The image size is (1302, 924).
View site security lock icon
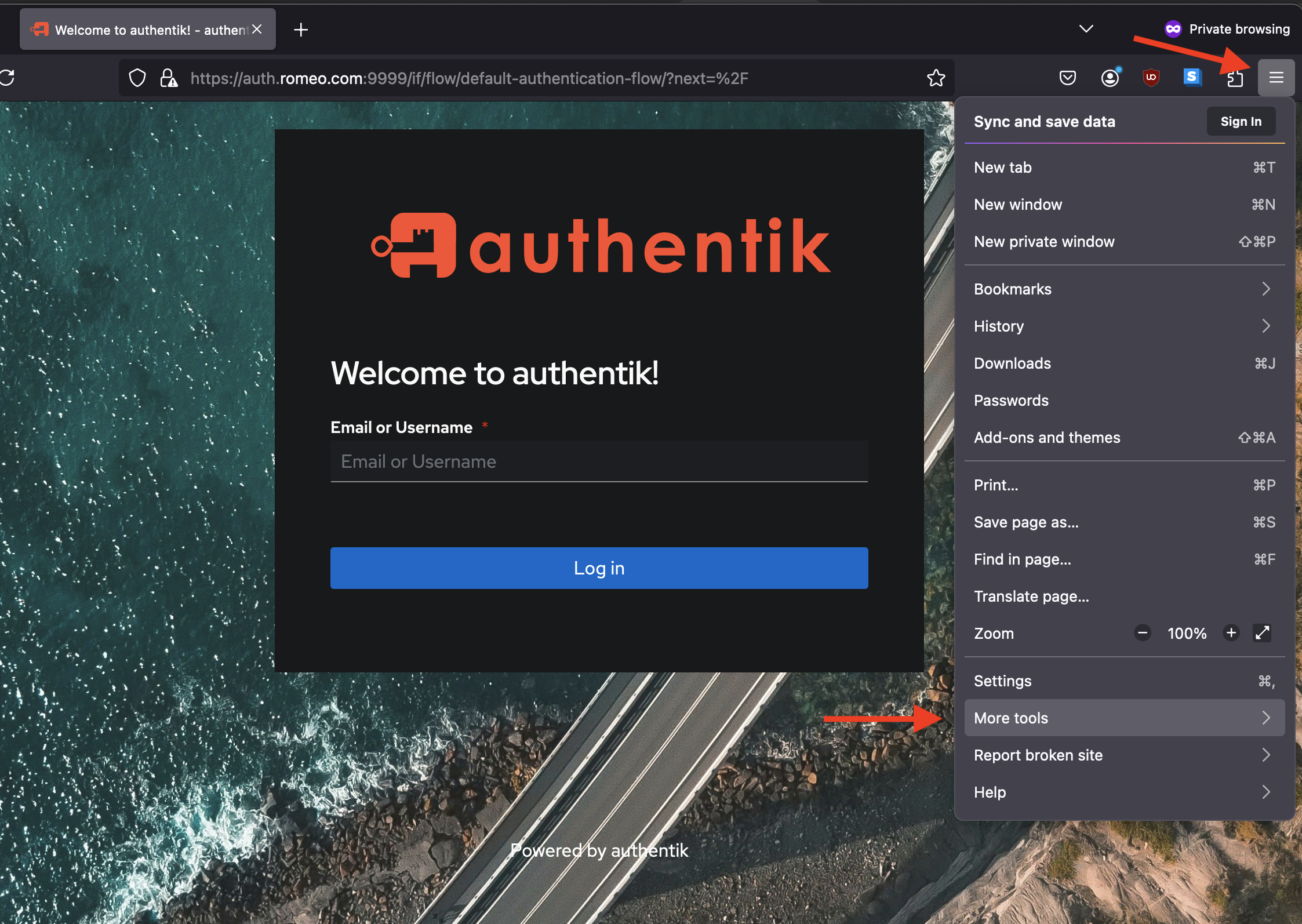pos(169,78)
